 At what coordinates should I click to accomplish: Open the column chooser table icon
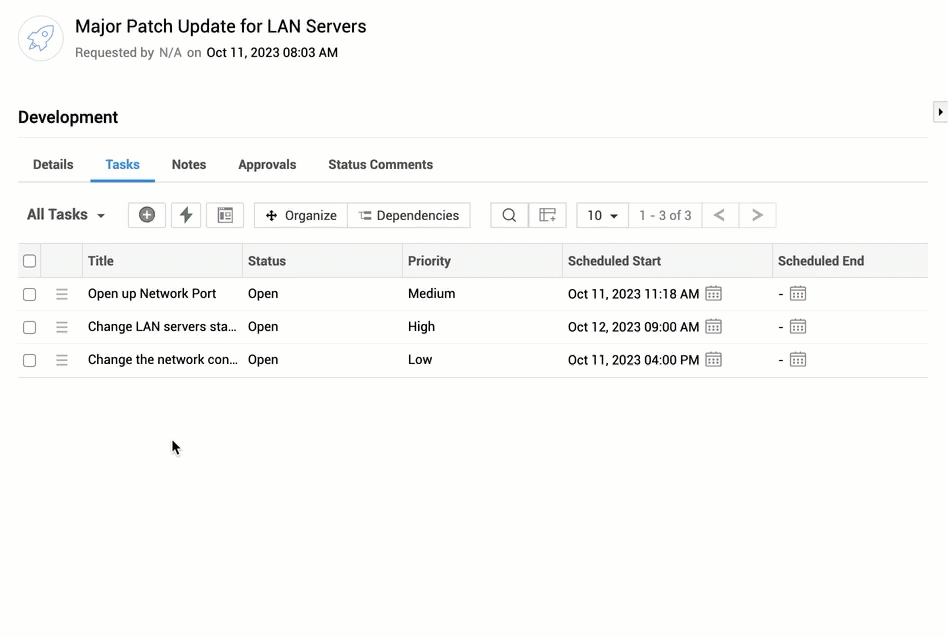pos(547,215)
